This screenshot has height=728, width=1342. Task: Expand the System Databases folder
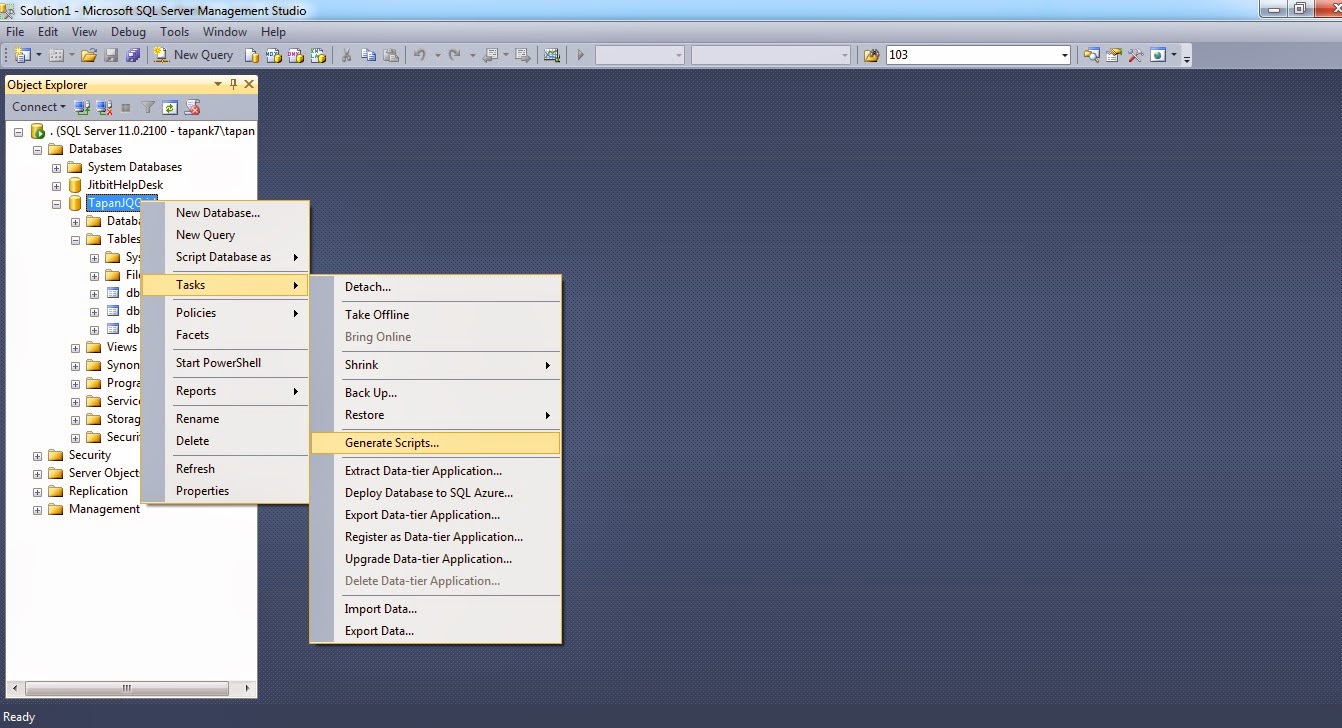coord(57,167)
